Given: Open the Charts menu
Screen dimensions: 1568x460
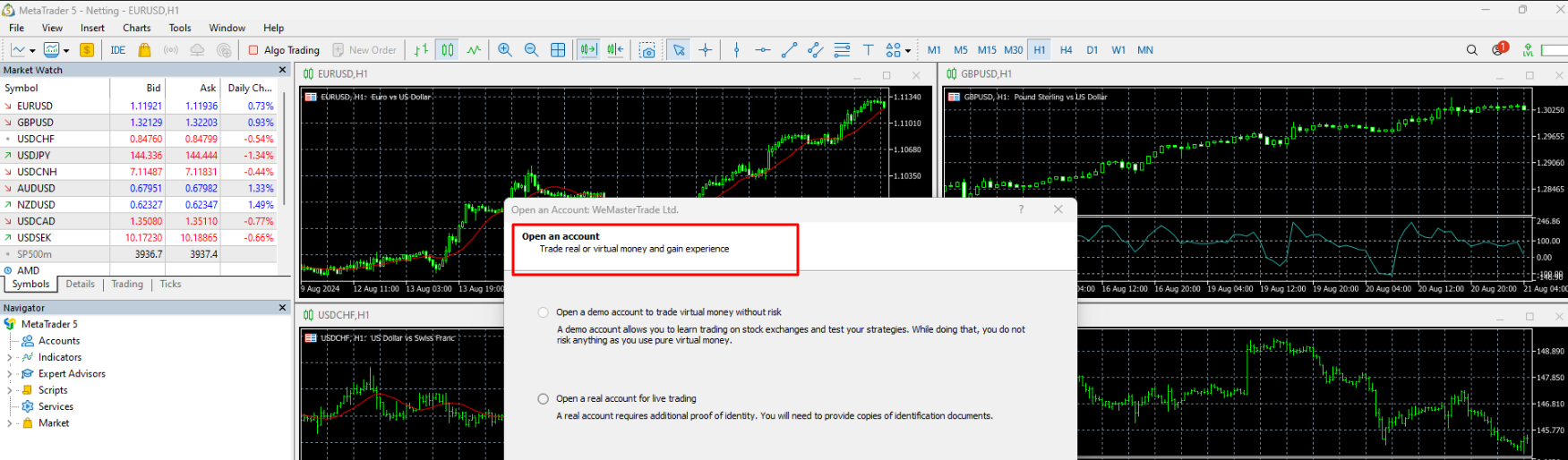Looking at the screenshot, I should (x=136, y=28).
